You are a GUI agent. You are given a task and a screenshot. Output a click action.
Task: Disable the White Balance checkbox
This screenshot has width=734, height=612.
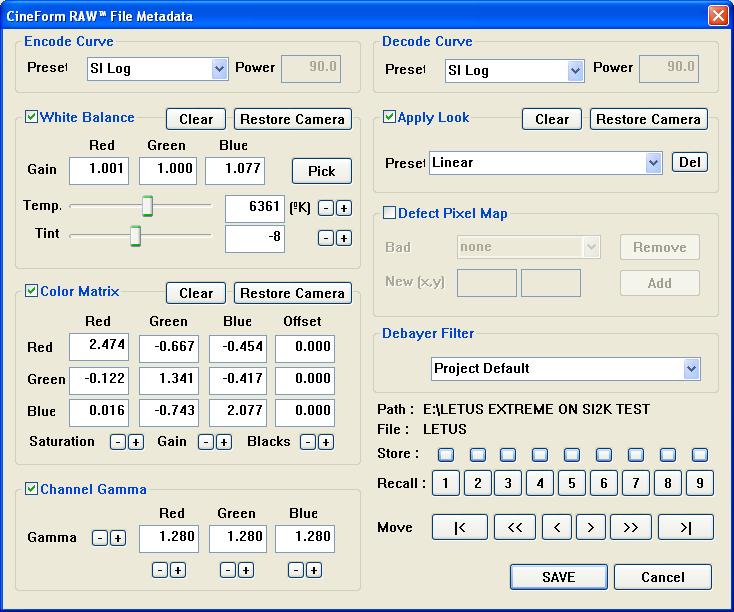click(x=32, y=118)
